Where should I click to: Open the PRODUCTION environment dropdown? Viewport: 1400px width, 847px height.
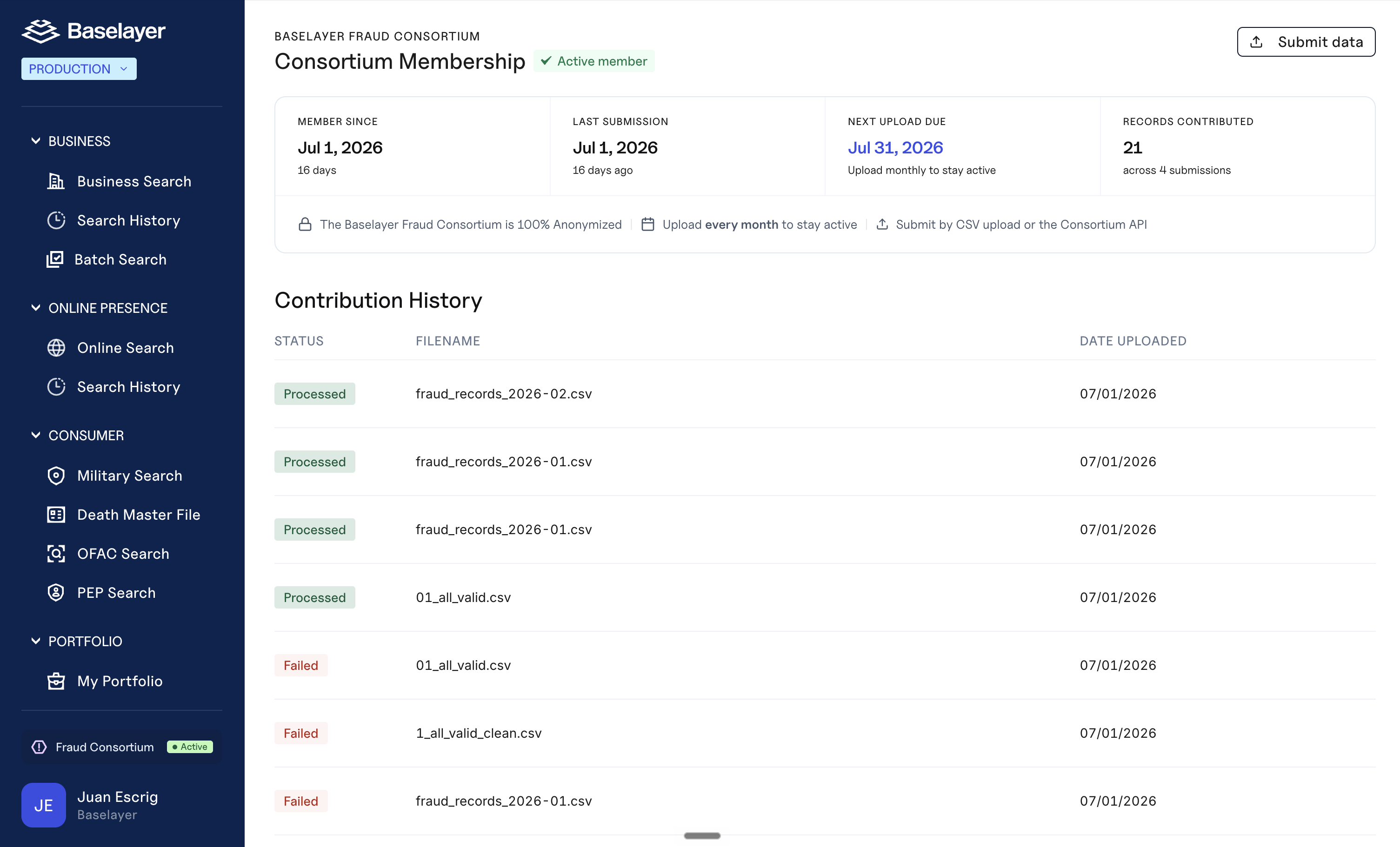coord(79,69)
